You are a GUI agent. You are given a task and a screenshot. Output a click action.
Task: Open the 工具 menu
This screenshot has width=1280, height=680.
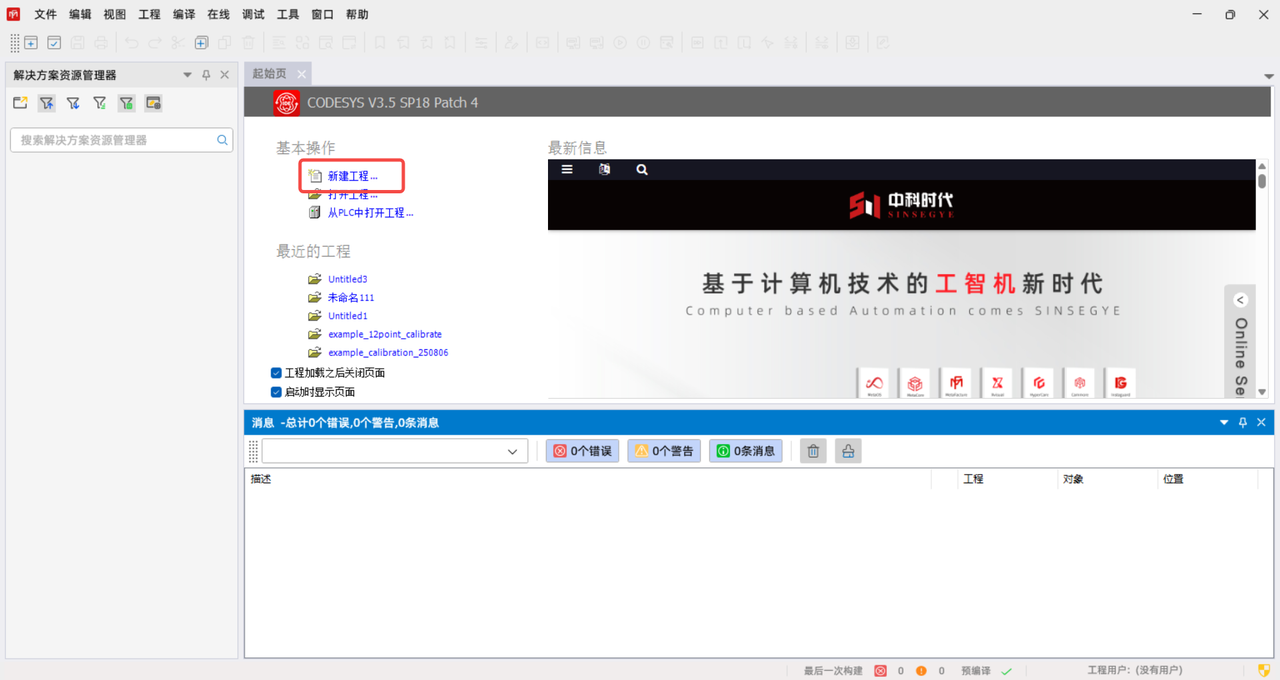point(287,15)
